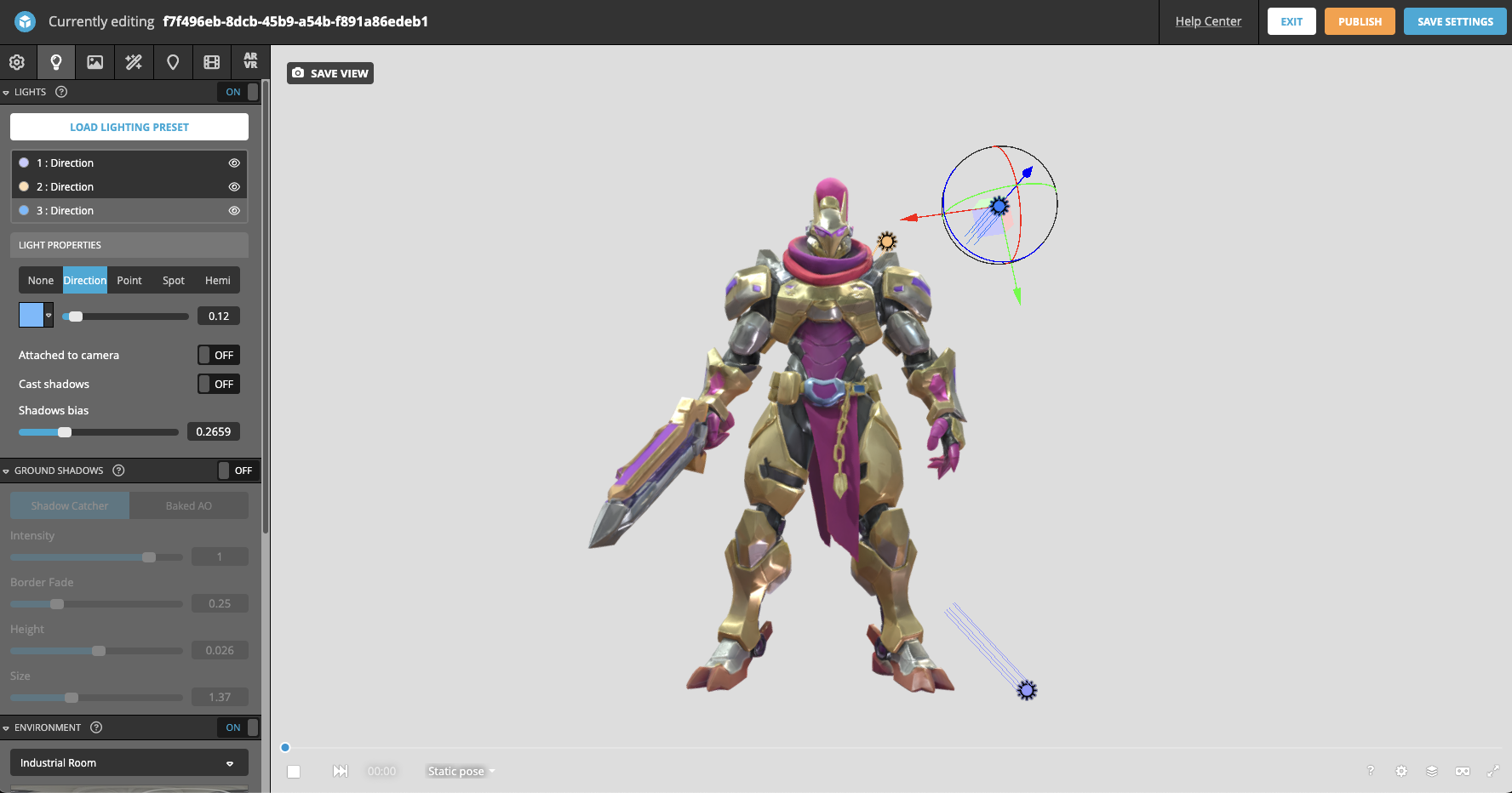Skip to next animation
The image size is (1512, 793).
pos(341,771)
